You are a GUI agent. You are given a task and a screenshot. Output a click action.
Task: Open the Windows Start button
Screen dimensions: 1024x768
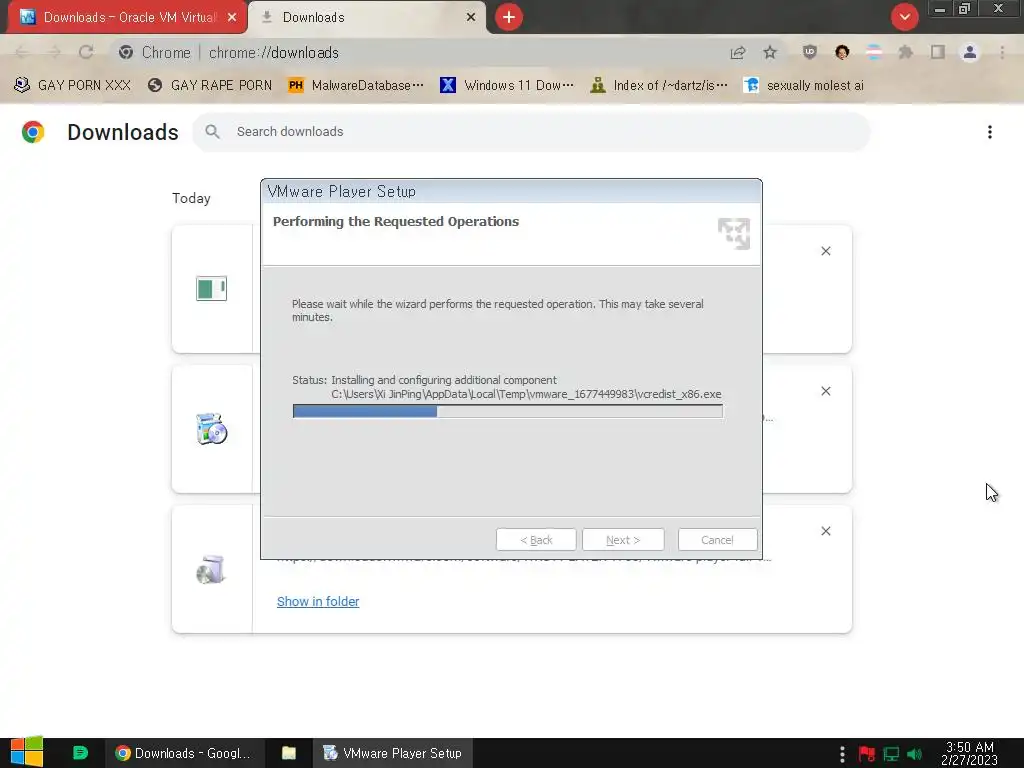27,752
